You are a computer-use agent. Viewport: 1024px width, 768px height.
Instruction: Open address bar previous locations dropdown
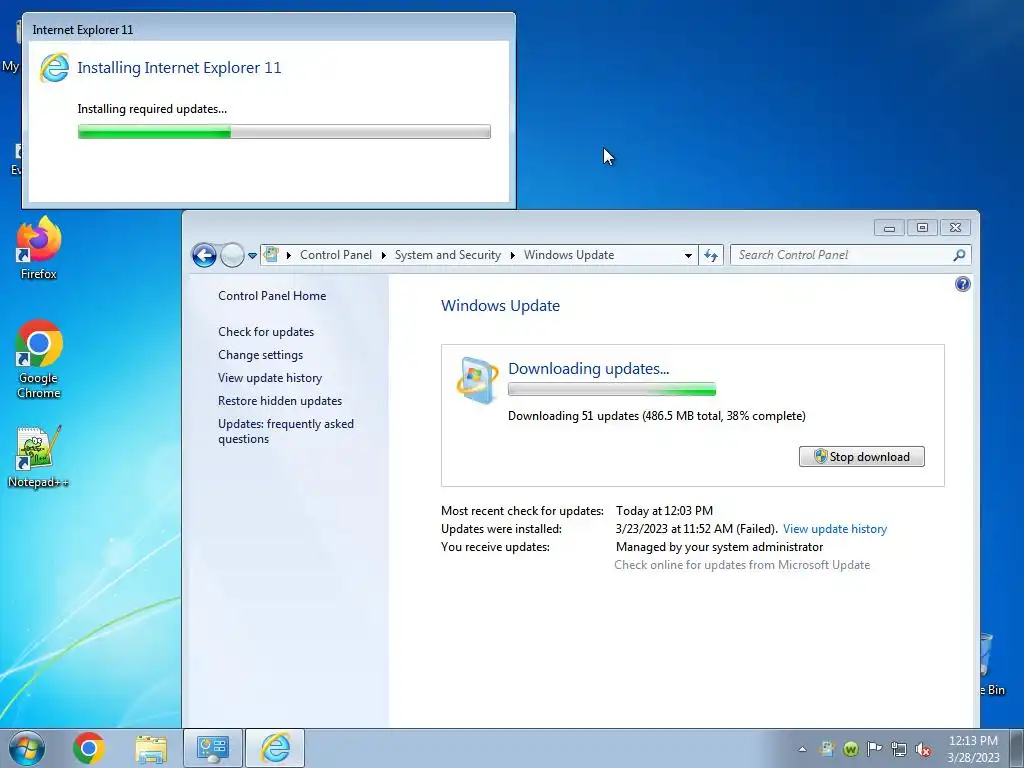tap(688, 255)
